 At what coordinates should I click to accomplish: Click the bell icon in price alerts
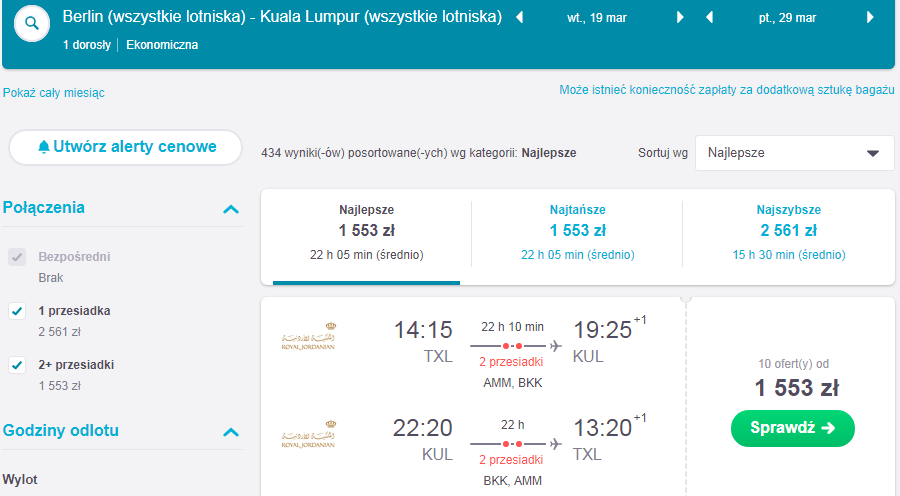click(44, 147)
